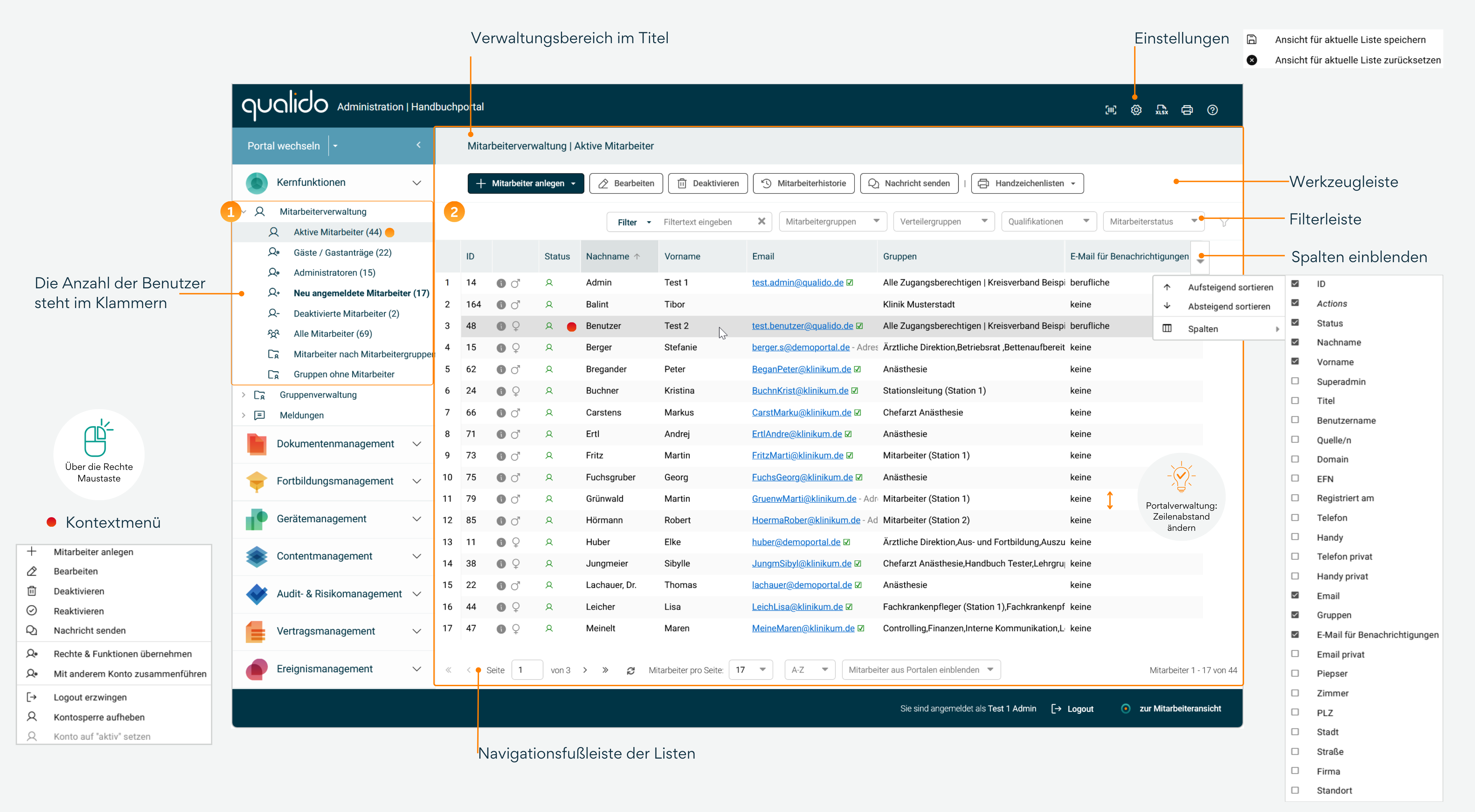Click the funnel filter icon
Viewport: 1475px width, 812px height.
pos(1224,222)
